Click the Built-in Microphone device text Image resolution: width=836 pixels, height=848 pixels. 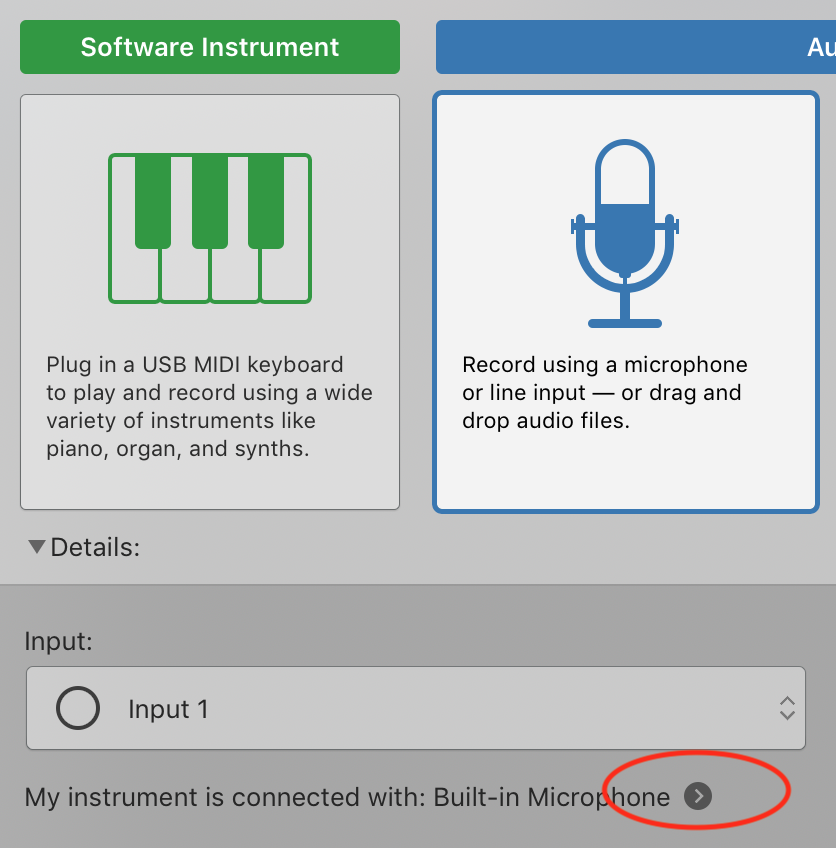(x=551, y=797)
